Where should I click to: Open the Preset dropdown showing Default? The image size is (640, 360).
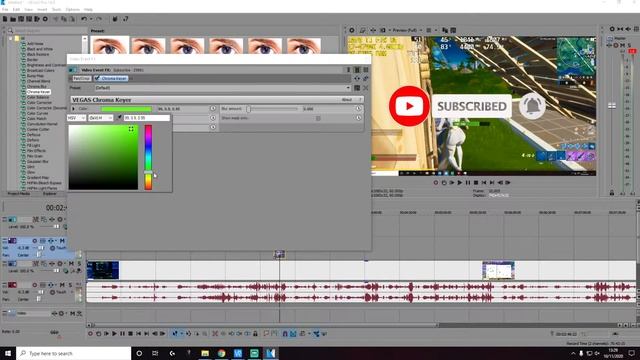(x=348, y=88)
